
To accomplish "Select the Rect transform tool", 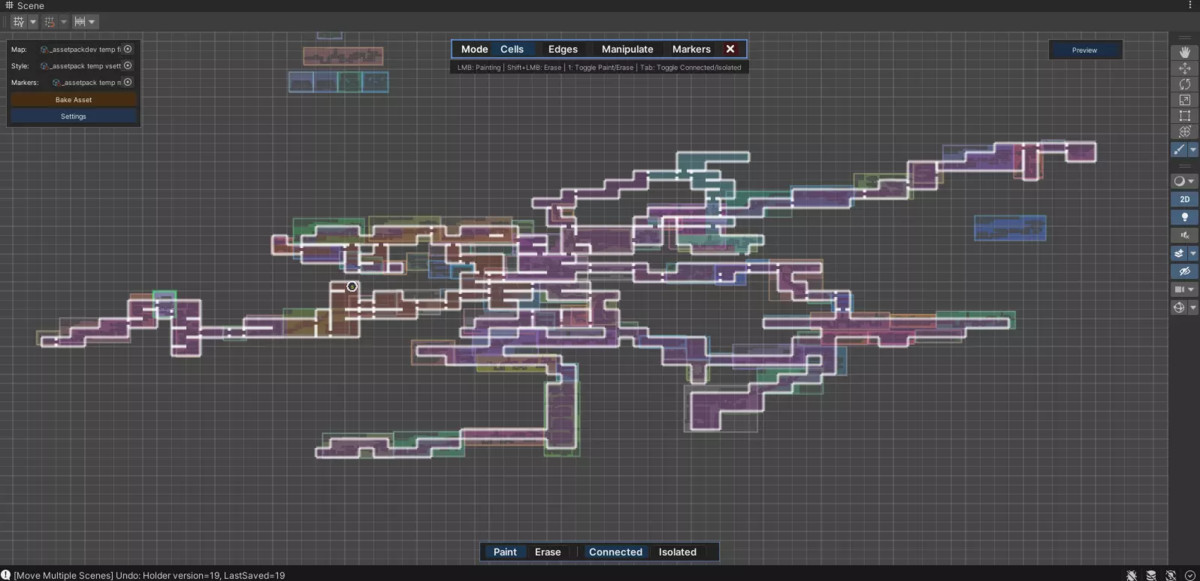I will pyautogui.click(x=1185, y=116).
